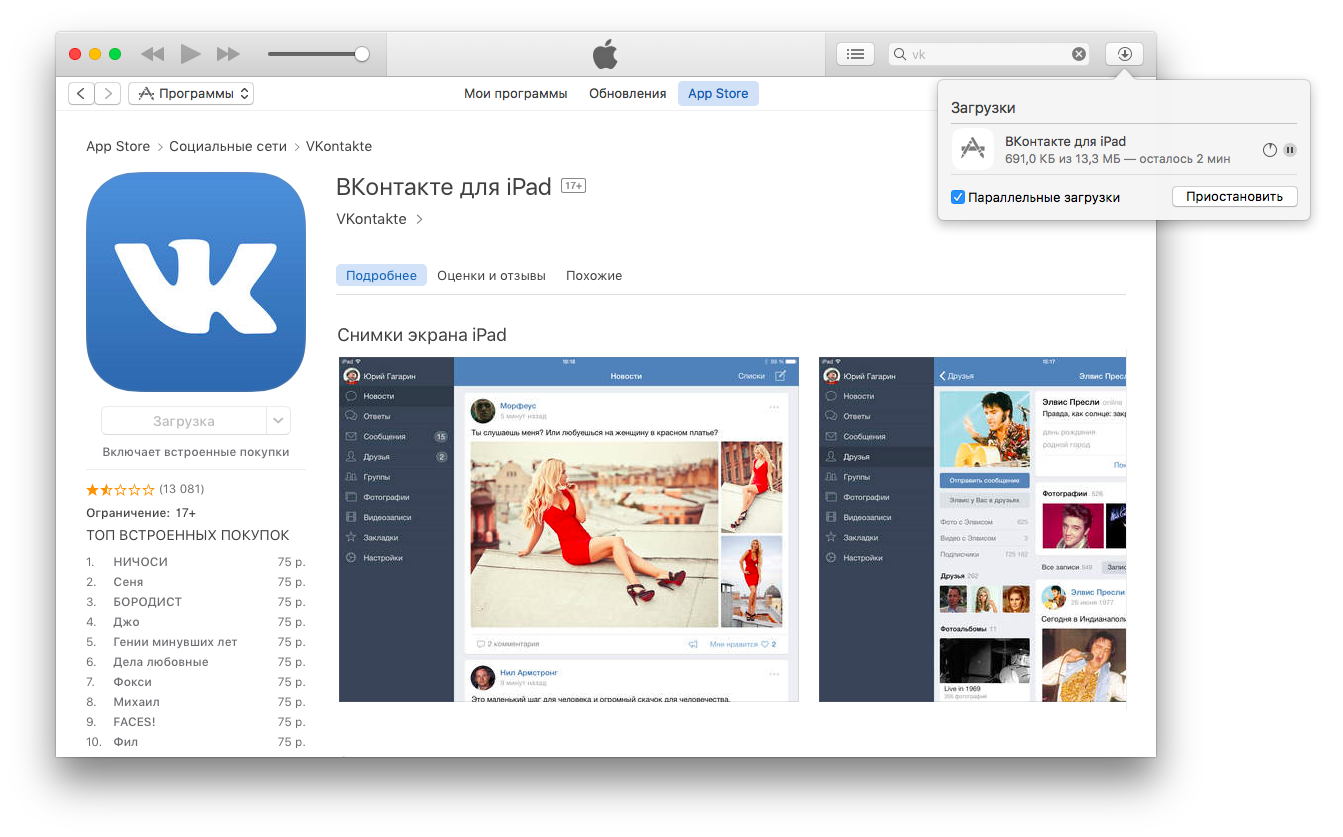
Task: Click the БОРОДИСТ in-app purchase row
Action: [196, 602]
